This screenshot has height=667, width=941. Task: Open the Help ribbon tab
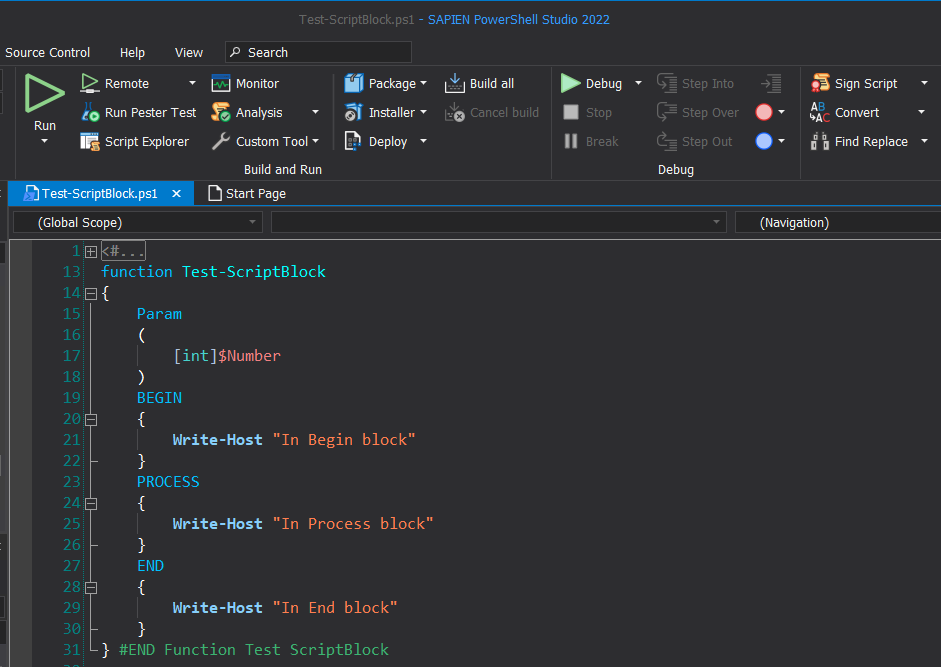click(132, 53)
